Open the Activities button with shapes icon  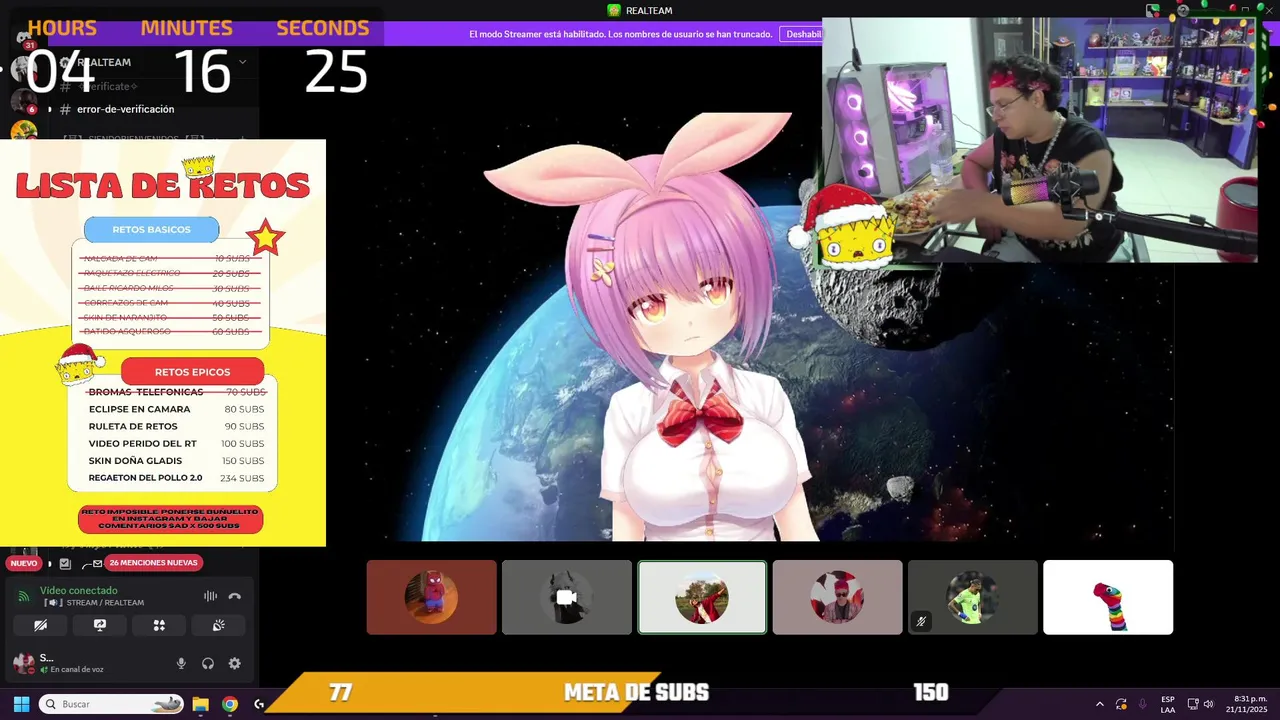pyautogui.click(x=159, y=625)
